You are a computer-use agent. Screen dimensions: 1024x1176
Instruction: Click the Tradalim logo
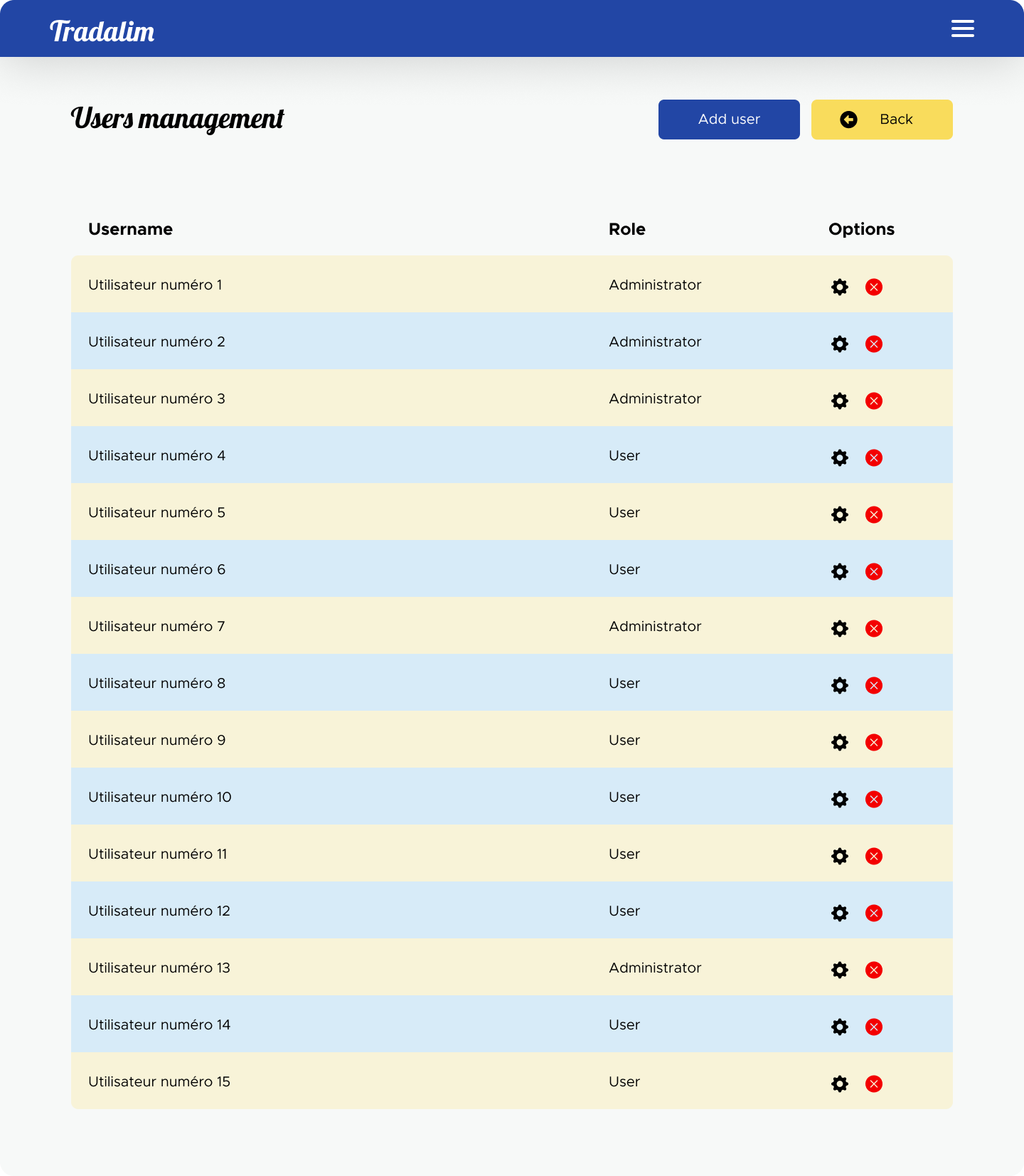point(102,31)
